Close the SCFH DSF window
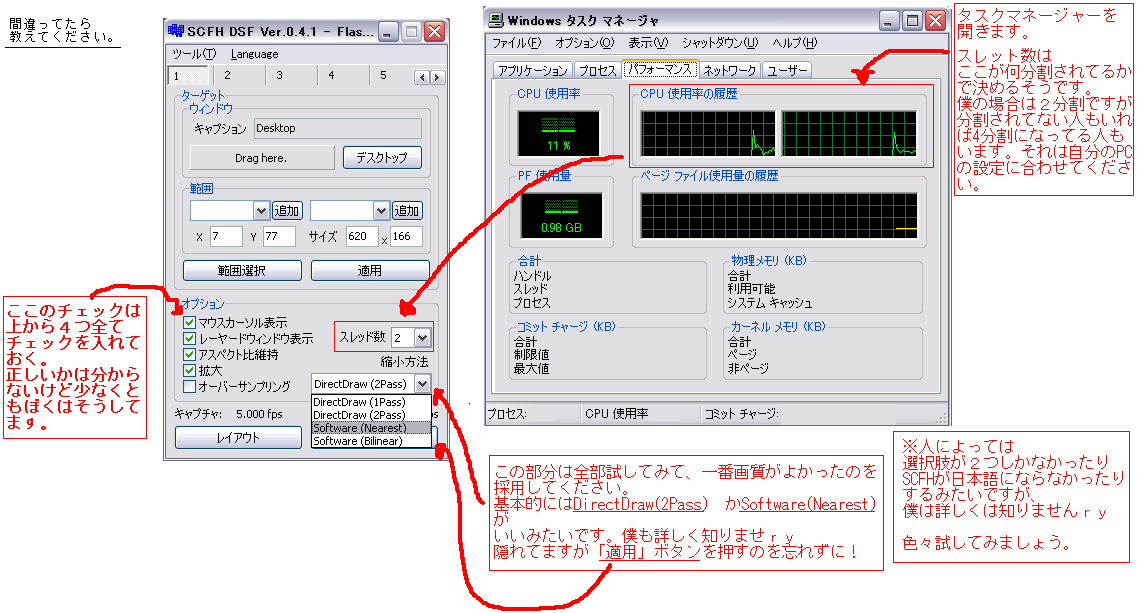The width and height of the screenshot is (1138, 613). coord(434,32)
